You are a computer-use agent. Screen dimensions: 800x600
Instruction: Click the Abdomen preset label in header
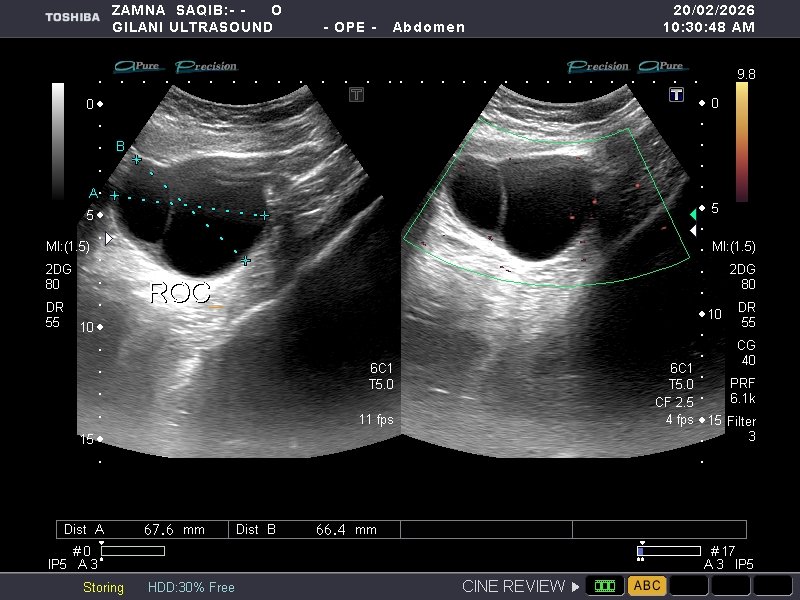click(429, 27)
